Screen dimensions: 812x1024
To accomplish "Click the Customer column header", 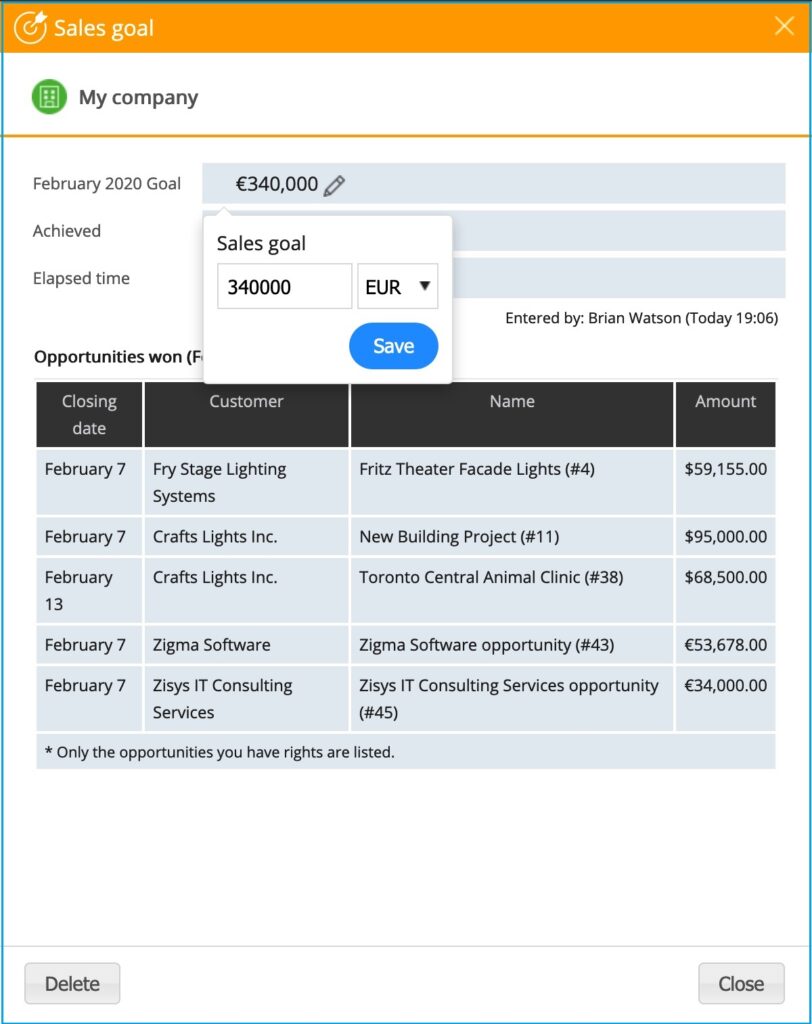I will (246, 402).
